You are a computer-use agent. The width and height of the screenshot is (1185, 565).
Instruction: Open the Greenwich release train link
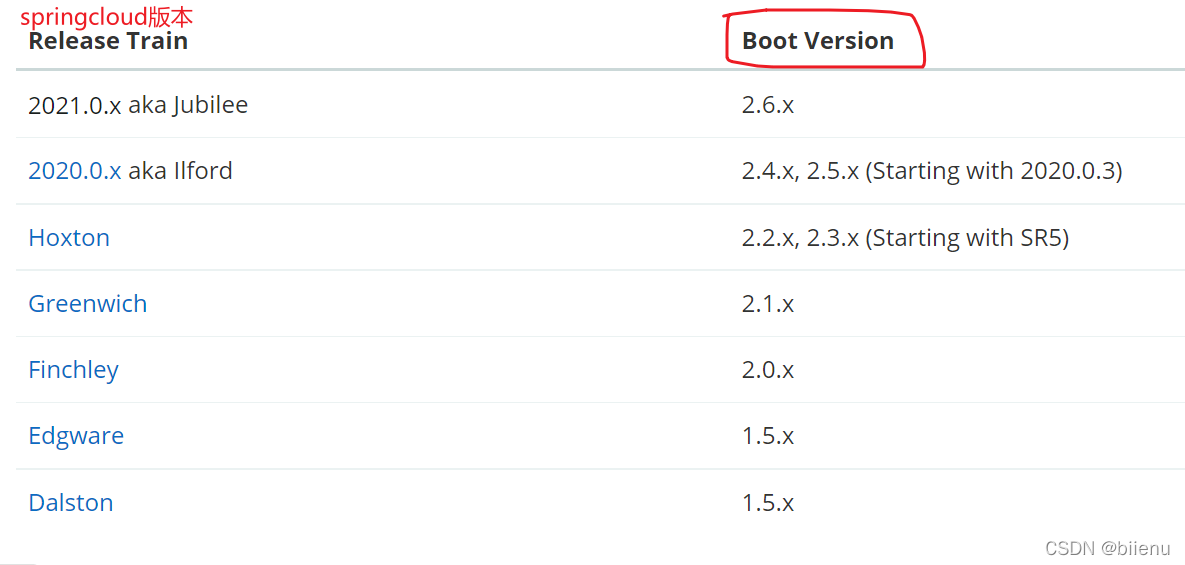88,304
